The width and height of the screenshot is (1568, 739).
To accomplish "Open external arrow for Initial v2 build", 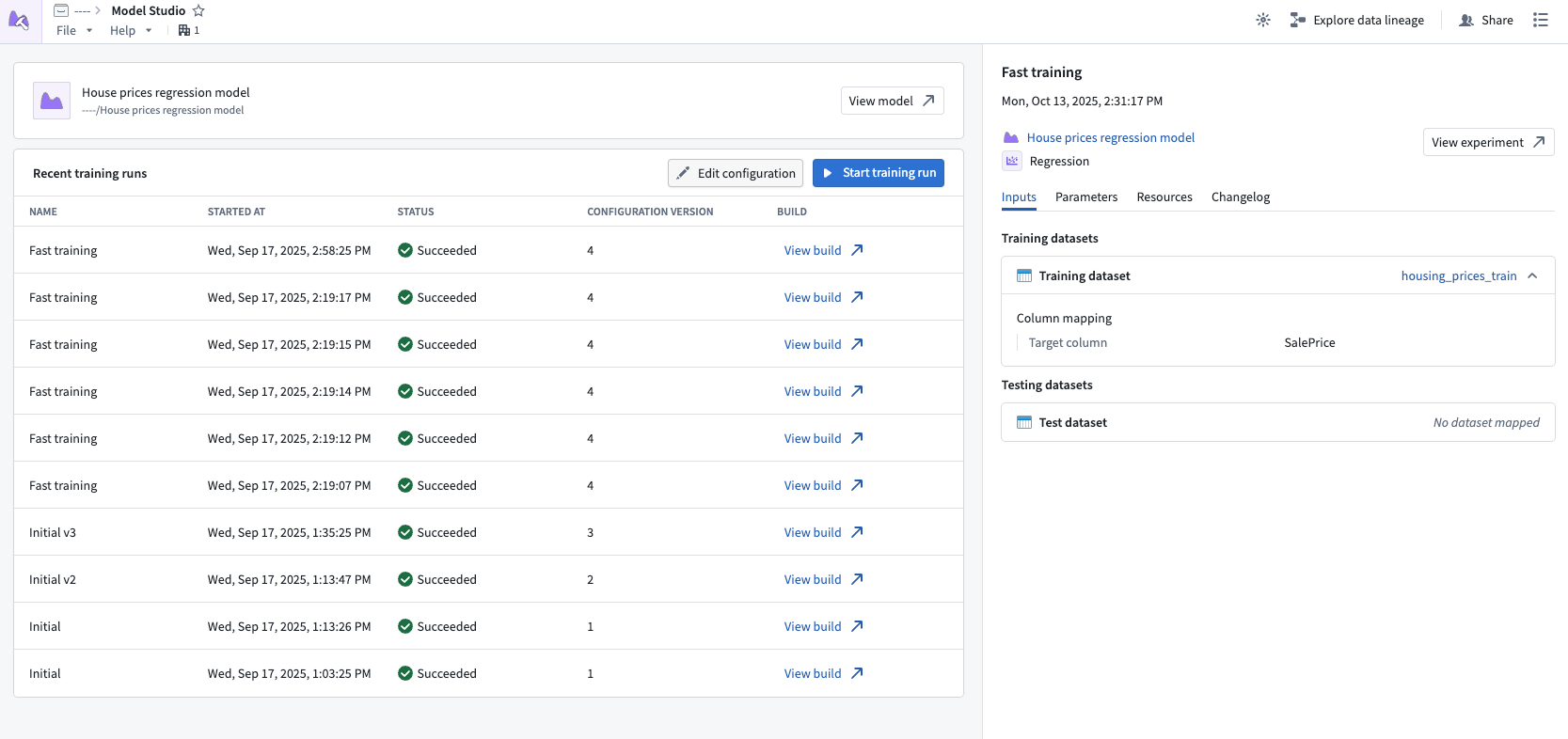I will (857, 579).
